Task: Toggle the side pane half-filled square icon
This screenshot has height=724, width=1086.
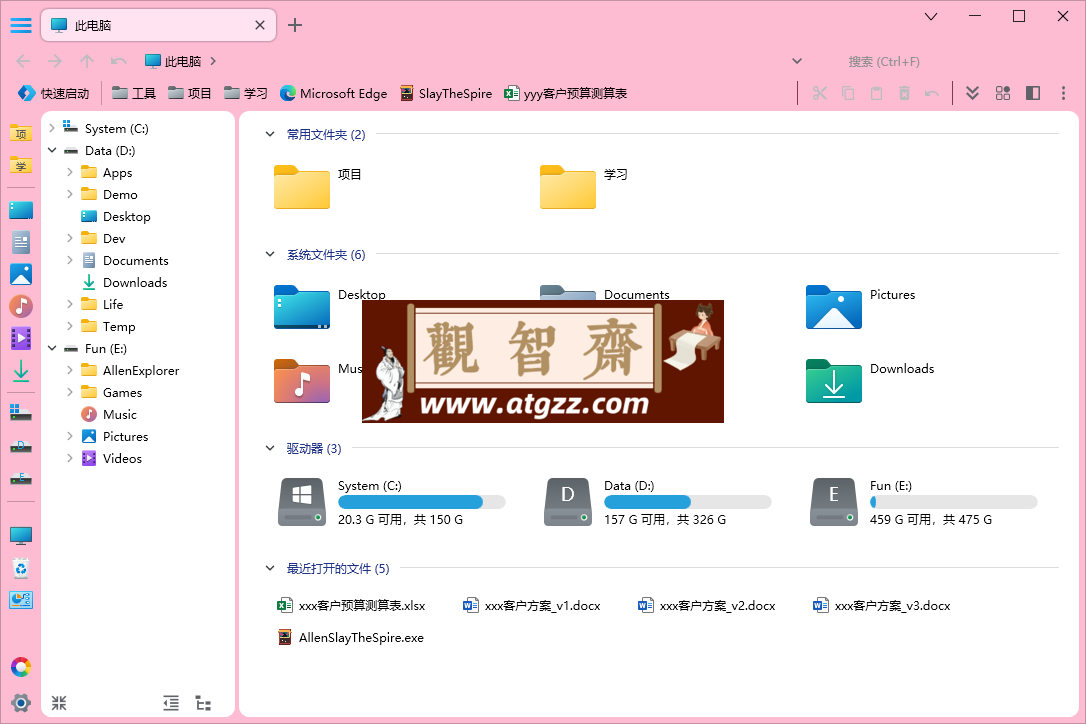Action: click(1033, 93)
